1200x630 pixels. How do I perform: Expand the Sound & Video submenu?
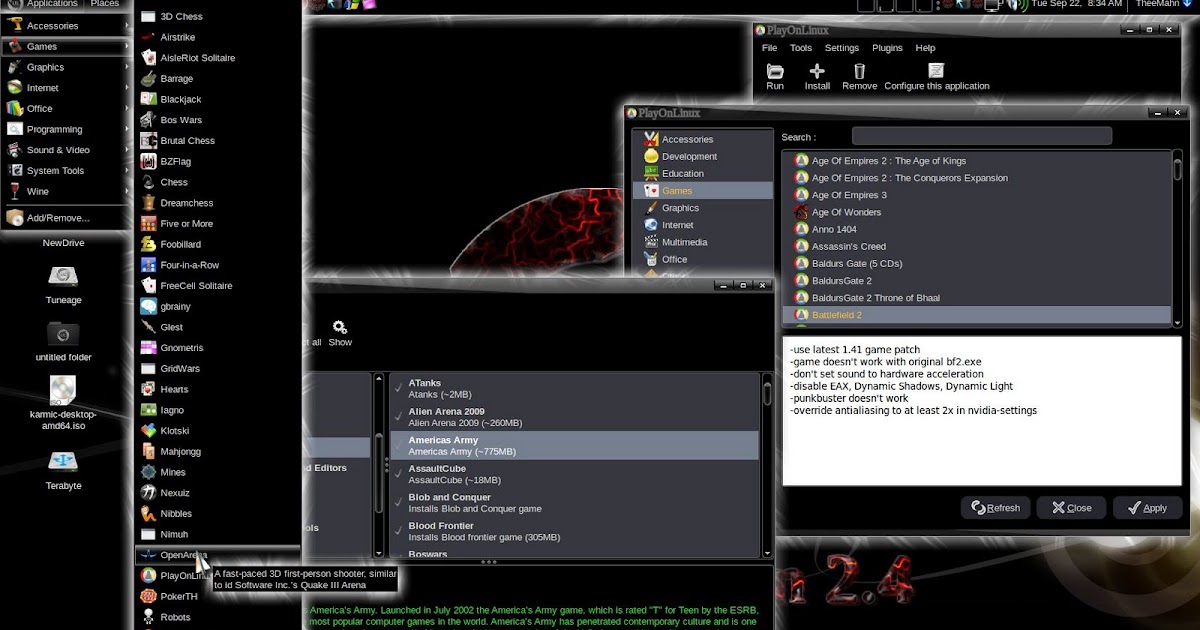pos(126,150)
